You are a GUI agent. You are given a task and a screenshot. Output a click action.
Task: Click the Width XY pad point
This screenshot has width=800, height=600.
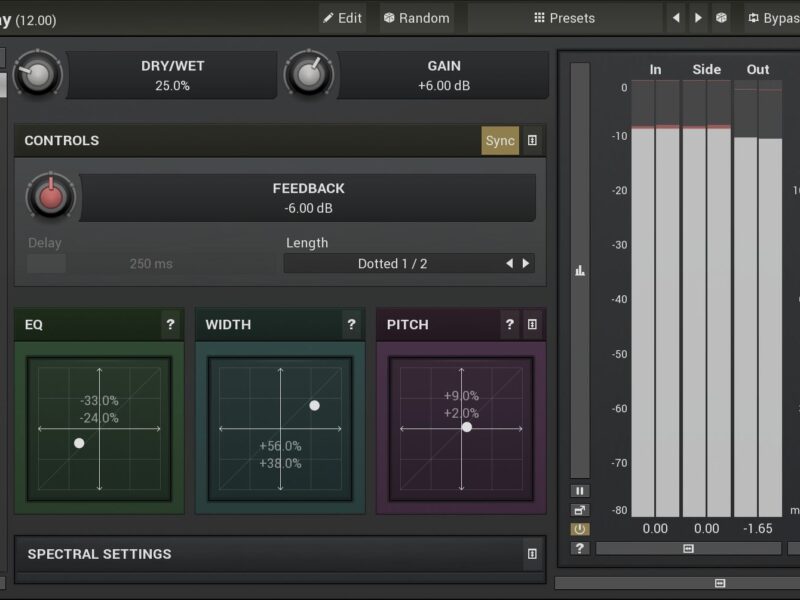click(x=314, y=405)
